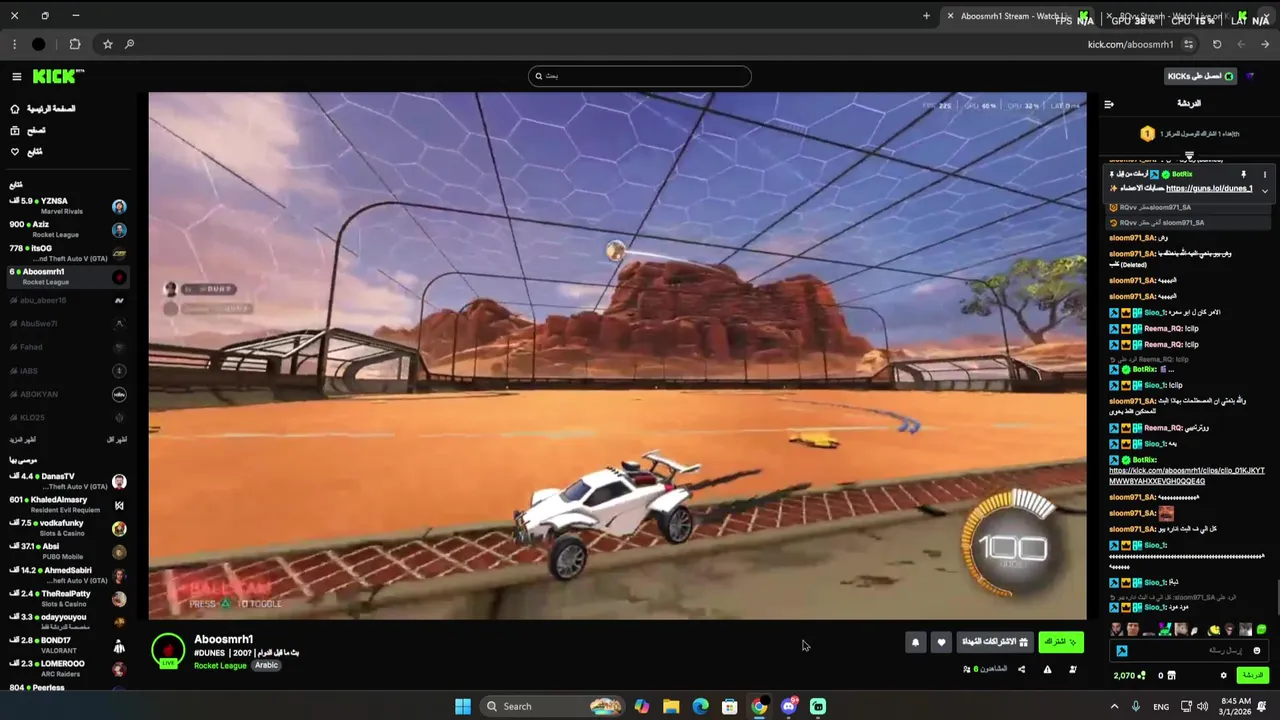
Task: Open odayyouyou channel in sidebar
Action: [x=68, y=622]
